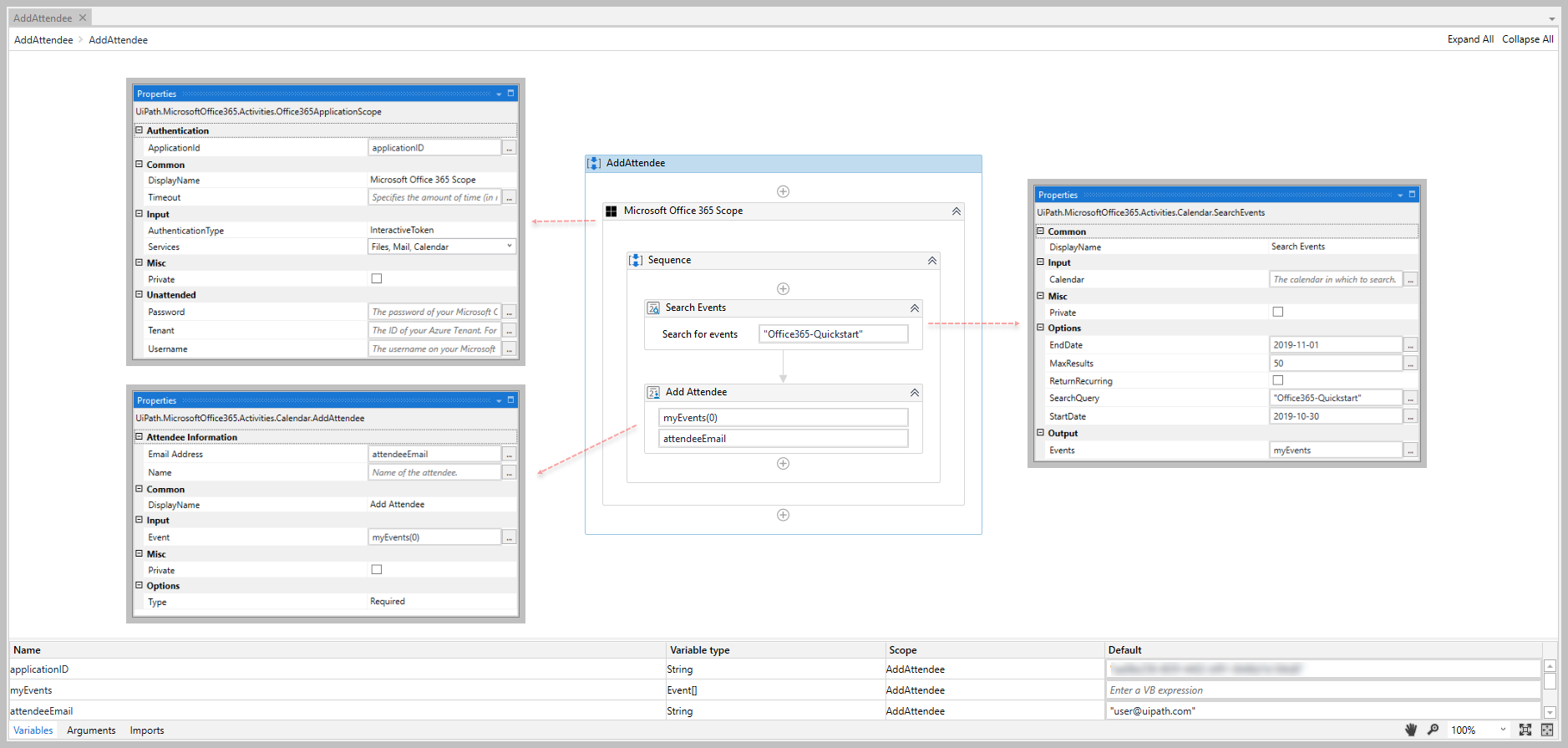Viewport: 1568px width, 748px height.
Task: Open the Services dropdown
Action: (509, 247)
